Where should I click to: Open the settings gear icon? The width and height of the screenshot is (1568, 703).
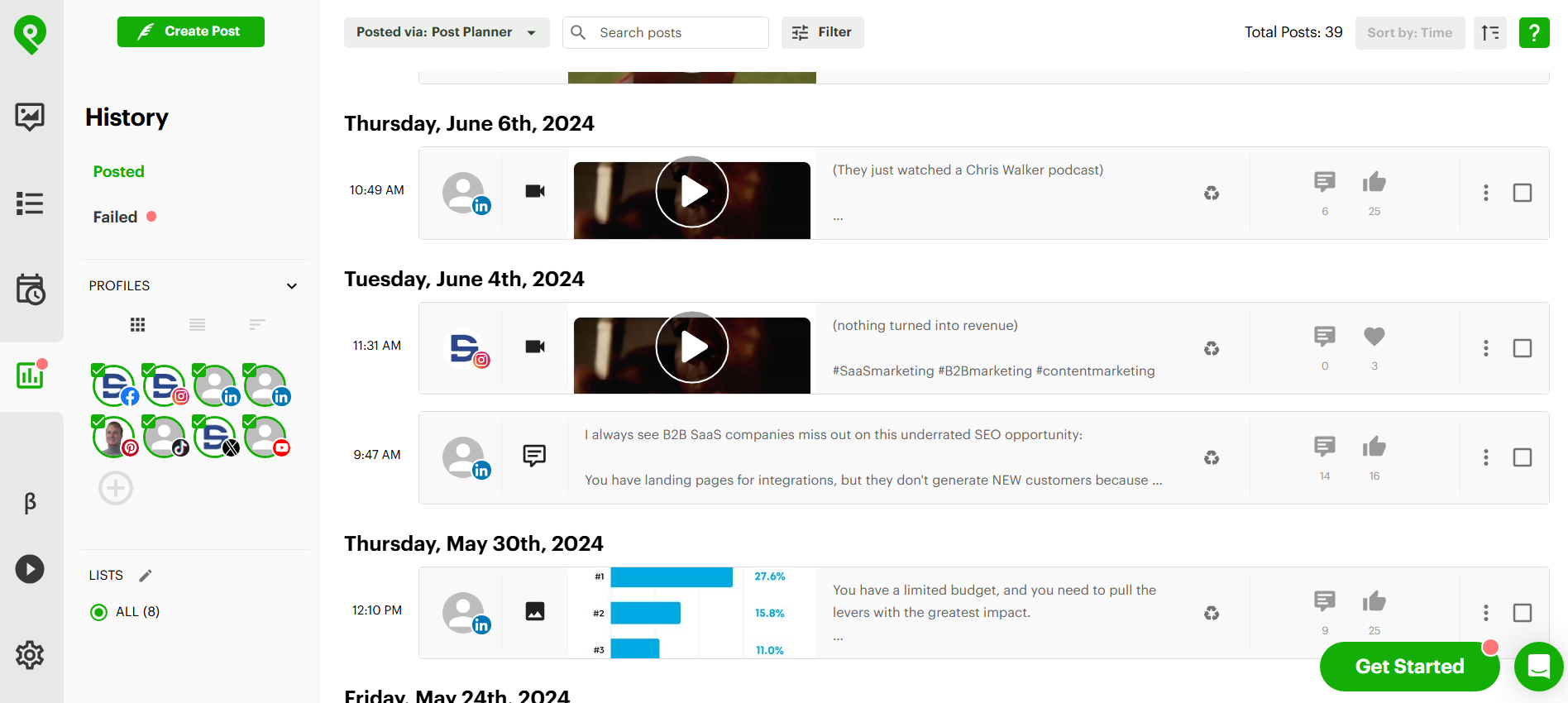click(x=30, y=655)
